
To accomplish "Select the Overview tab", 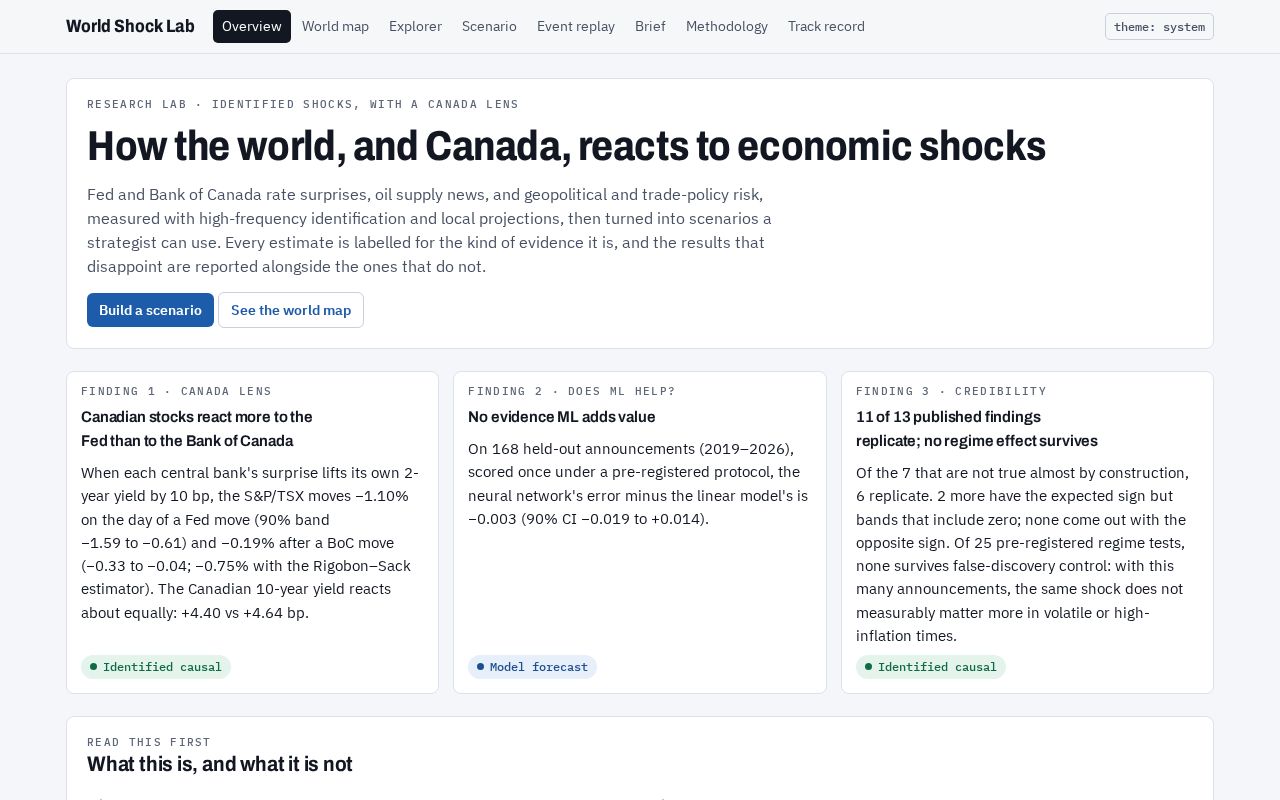I will click(x=252, y=26).
